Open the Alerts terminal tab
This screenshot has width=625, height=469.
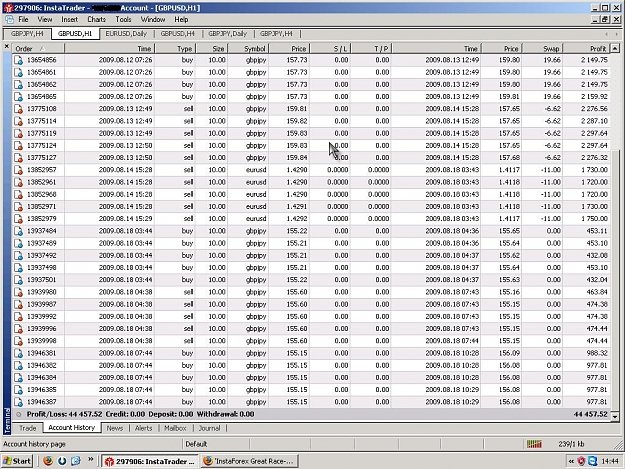point(143,428)
